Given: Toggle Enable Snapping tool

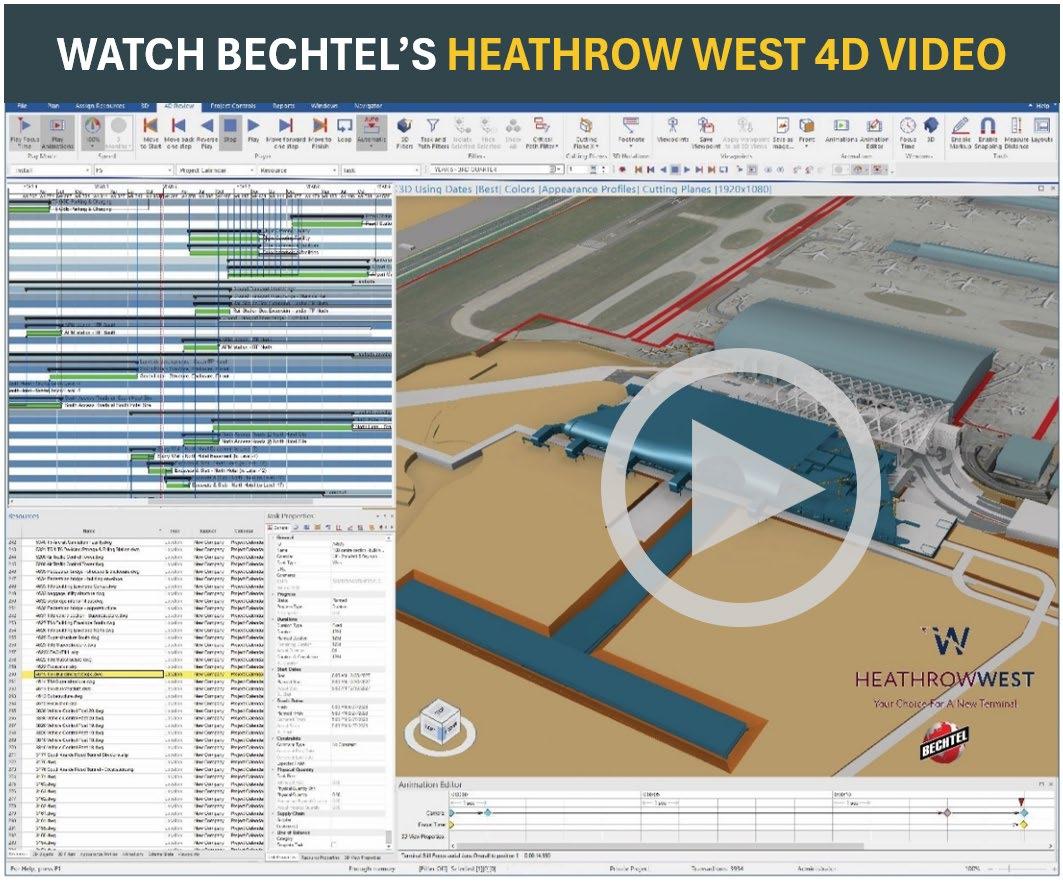Looking at the screenshot, I should 988,133.
